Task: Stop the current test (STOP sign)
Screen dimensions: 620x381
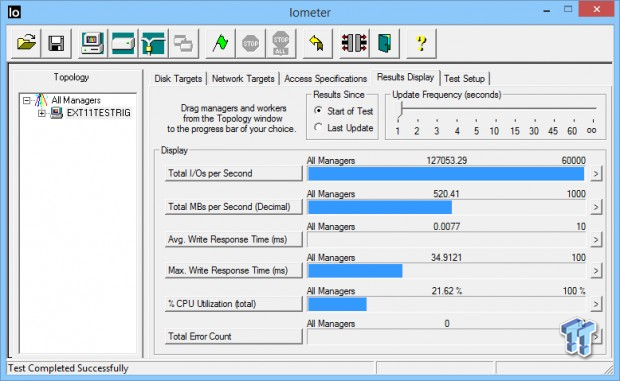Action: tap(250, 43)
